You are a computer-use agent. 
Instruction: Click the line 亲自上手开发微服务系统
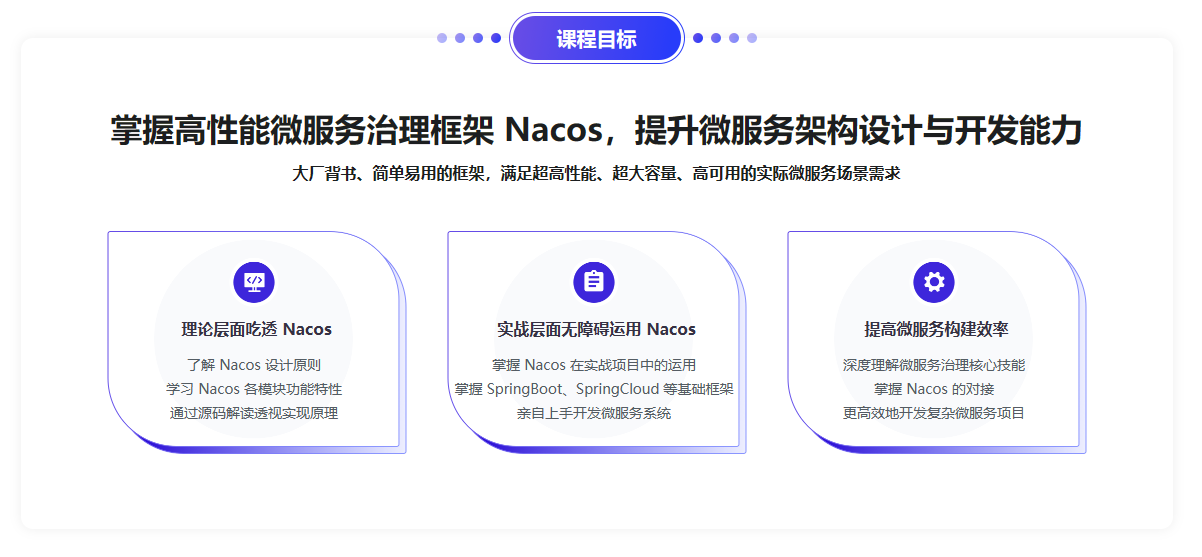click(594, 413)
